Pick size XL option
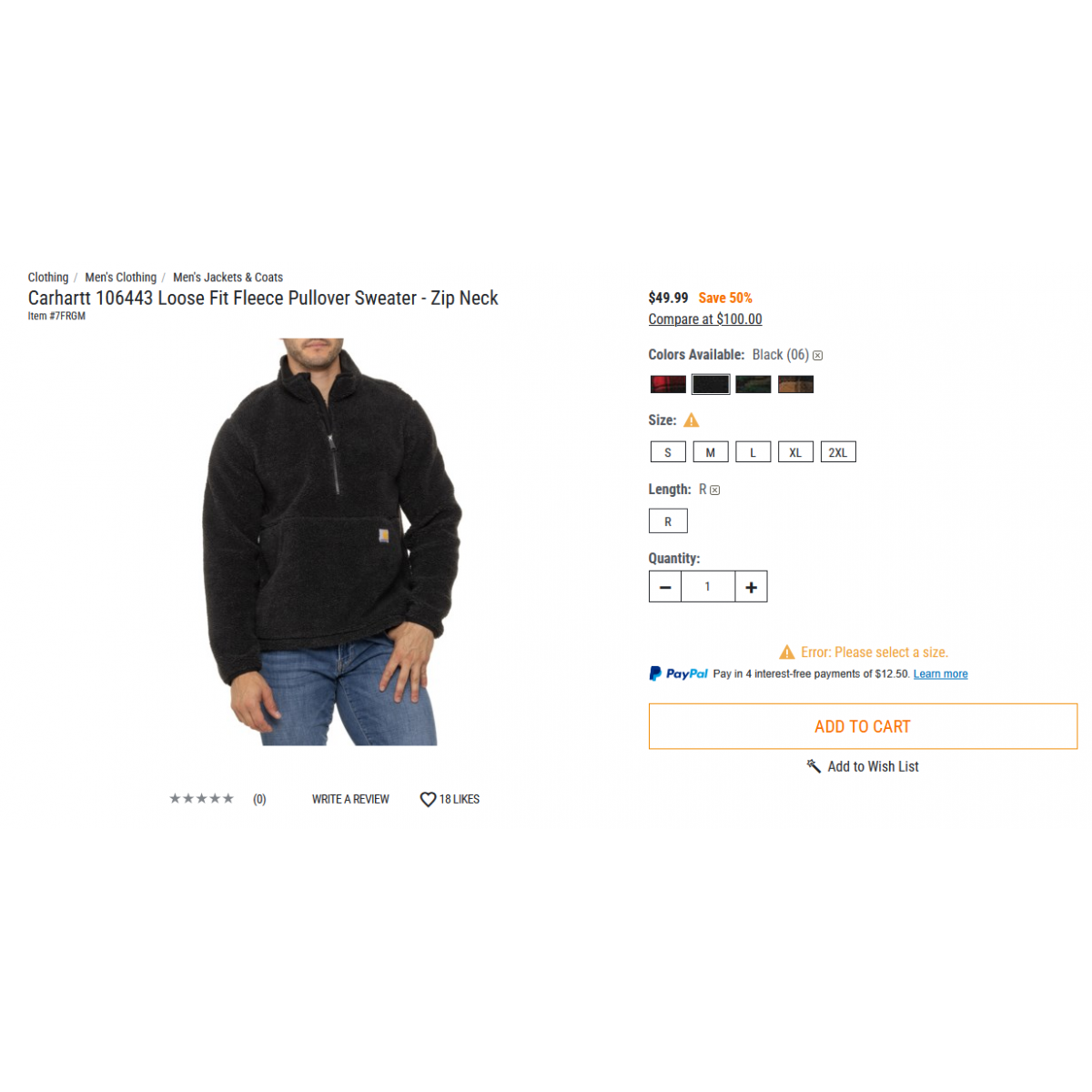This screenshot has width=1092, height=1092. tap(795, 452)
